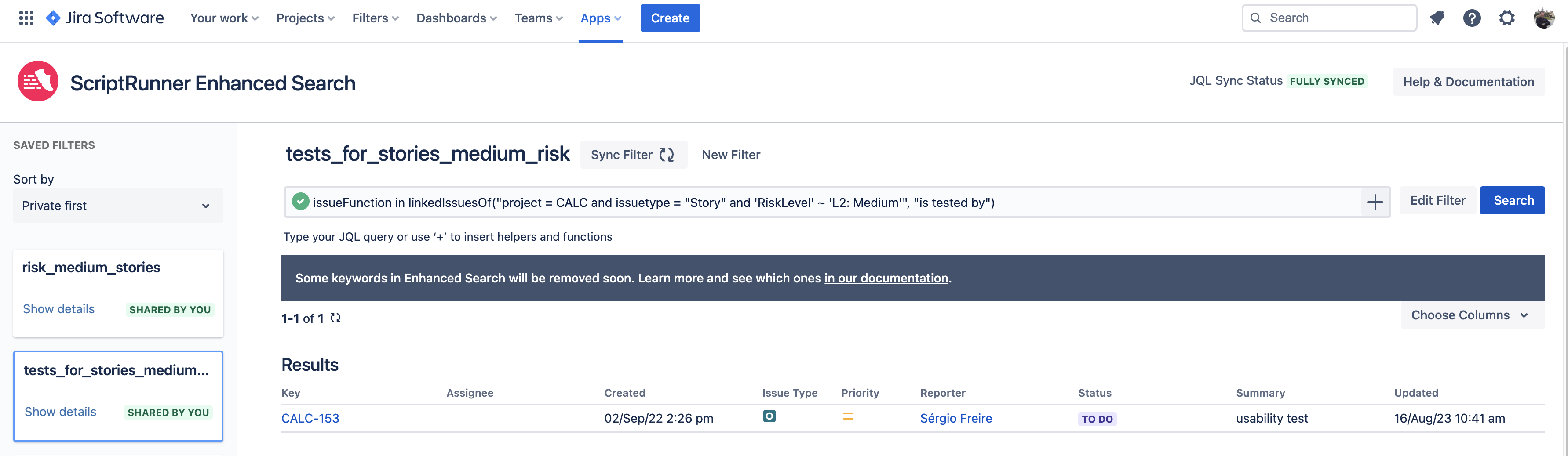Viewport: 1568px width, 456px height.
Task: Expand the Apps menu
Action: point(601,18)
